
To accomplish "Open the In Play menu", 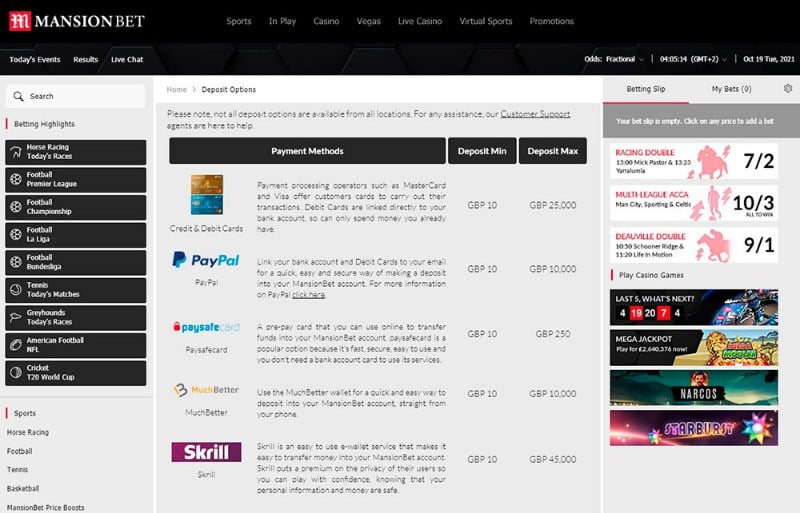I will pos(282,21).
